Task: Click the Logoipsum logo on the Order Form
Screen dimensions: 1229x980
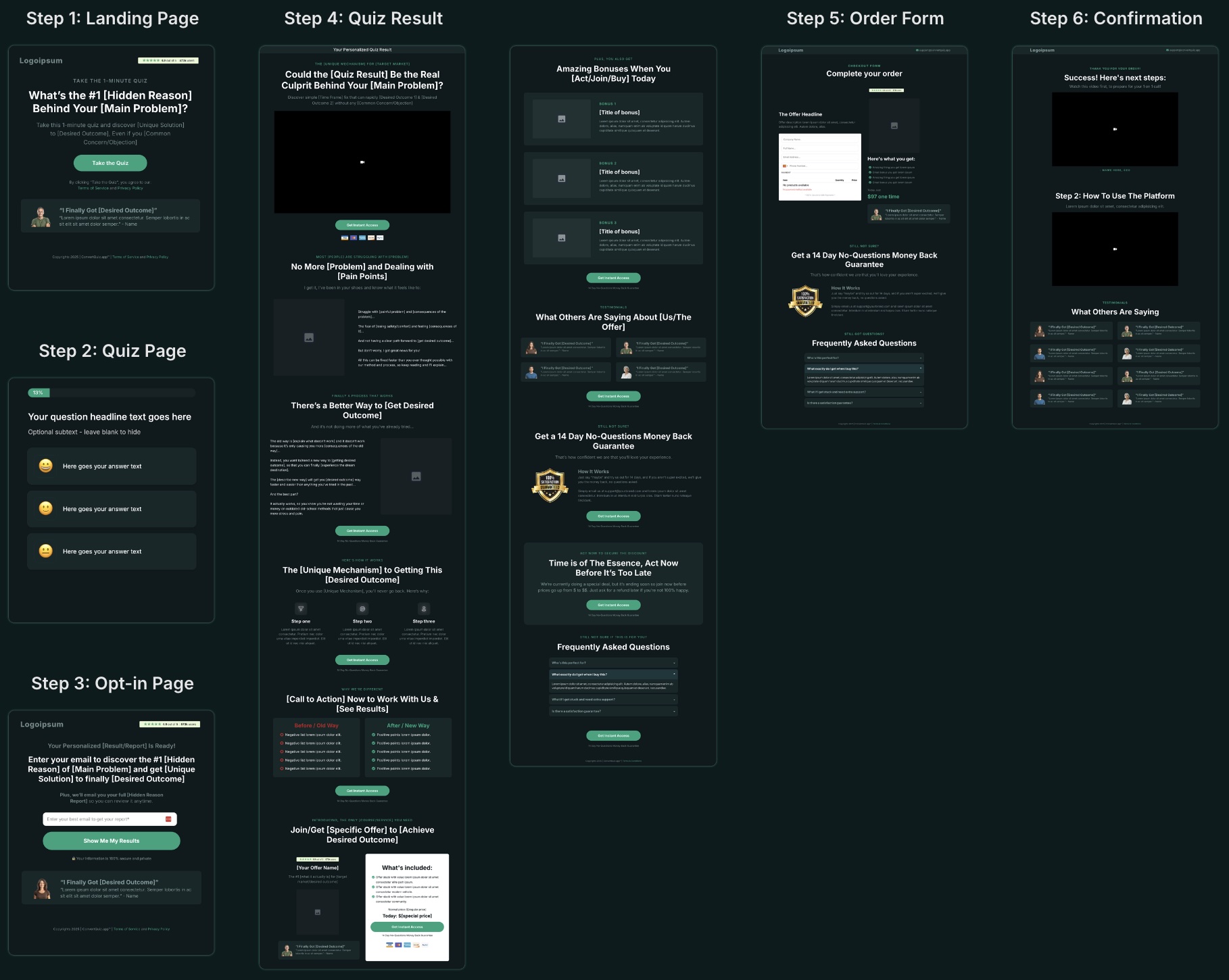Action: (791, 50)
